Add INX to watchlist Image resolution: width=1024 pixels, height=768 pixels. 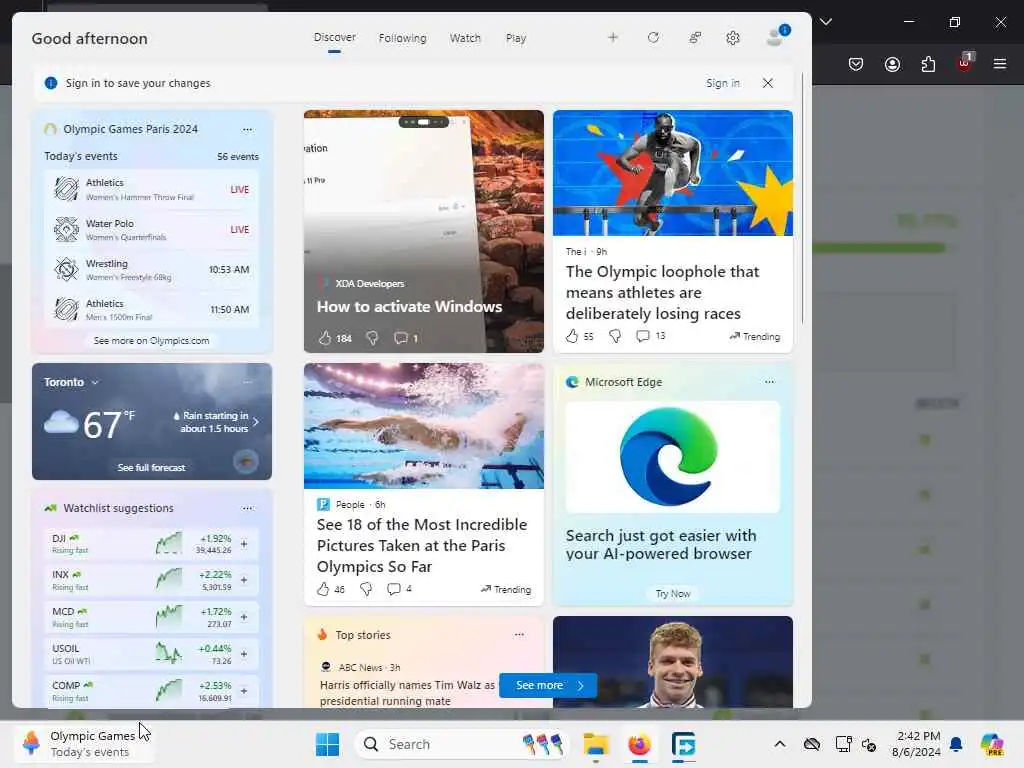click(x=244, y=580)
